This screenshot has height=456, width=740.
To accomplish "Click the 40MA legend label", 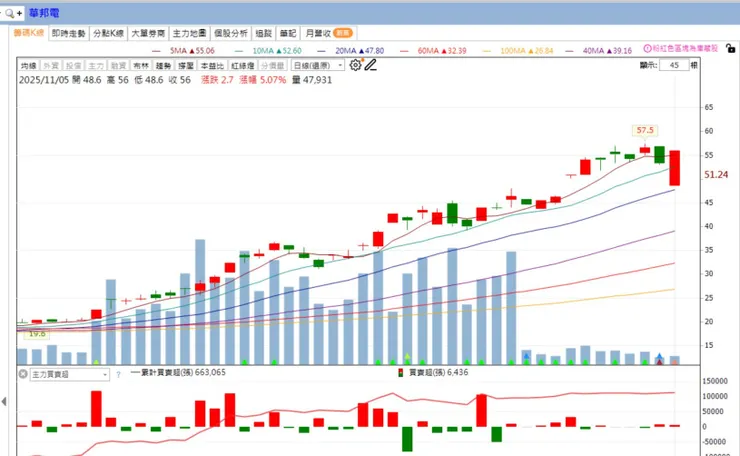I will (x=607, y=51).
